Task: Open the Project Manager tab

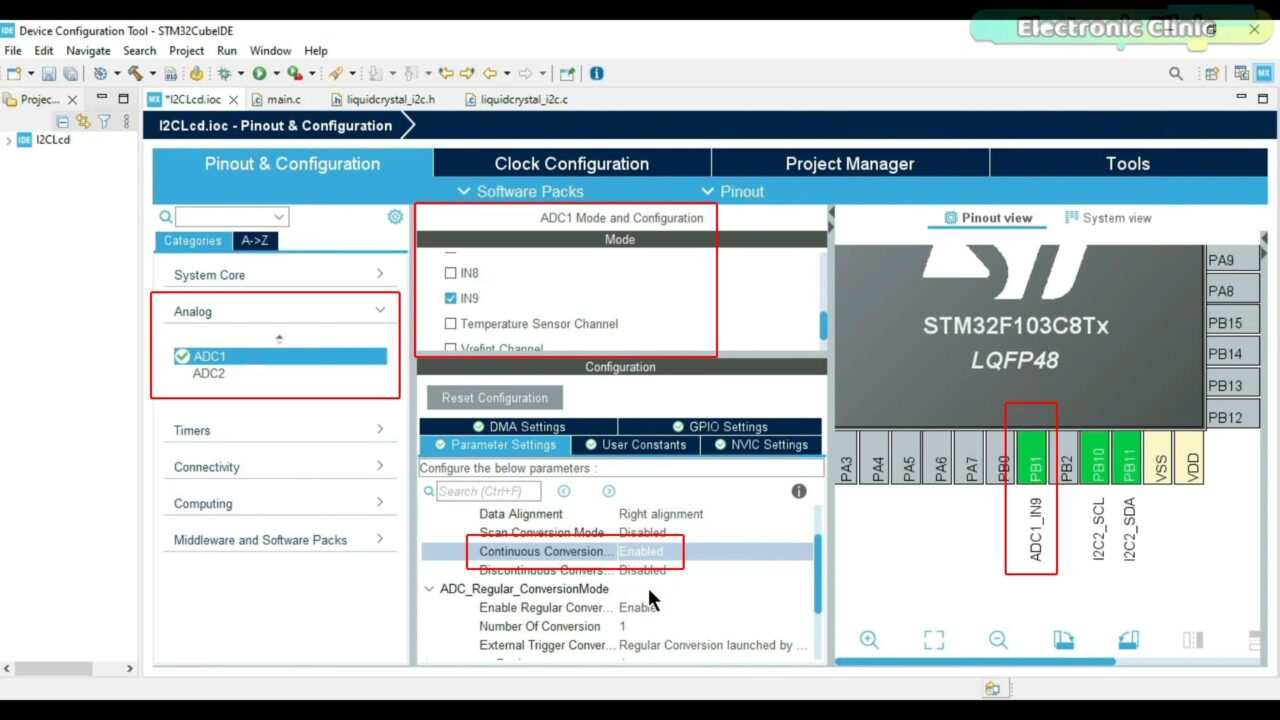Action: pyautogui.click(x=850, y=164)
